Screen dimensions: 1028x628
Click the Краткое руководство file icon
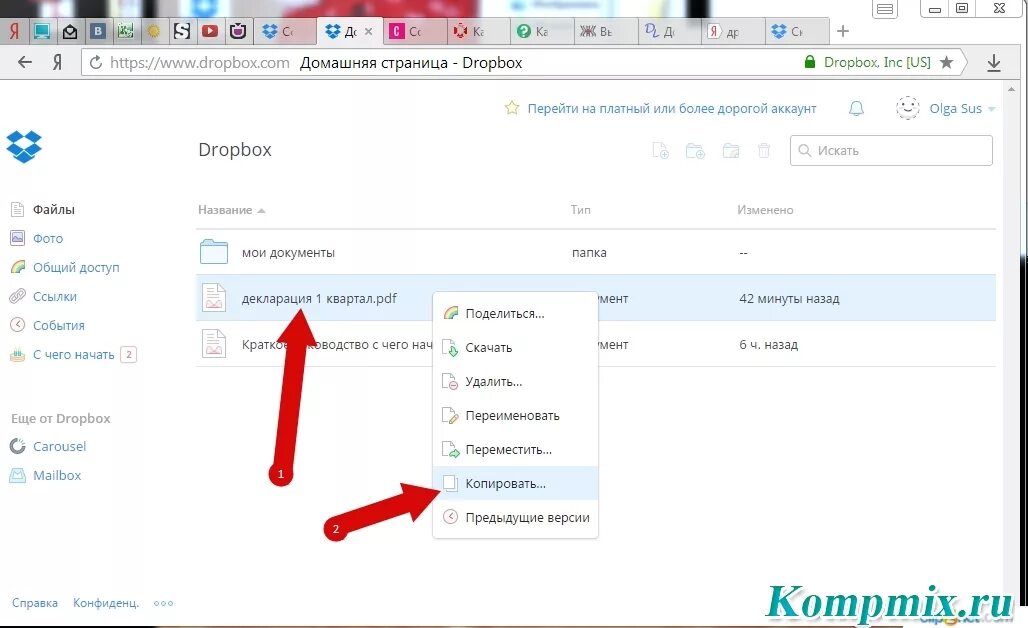click(214, 343)
